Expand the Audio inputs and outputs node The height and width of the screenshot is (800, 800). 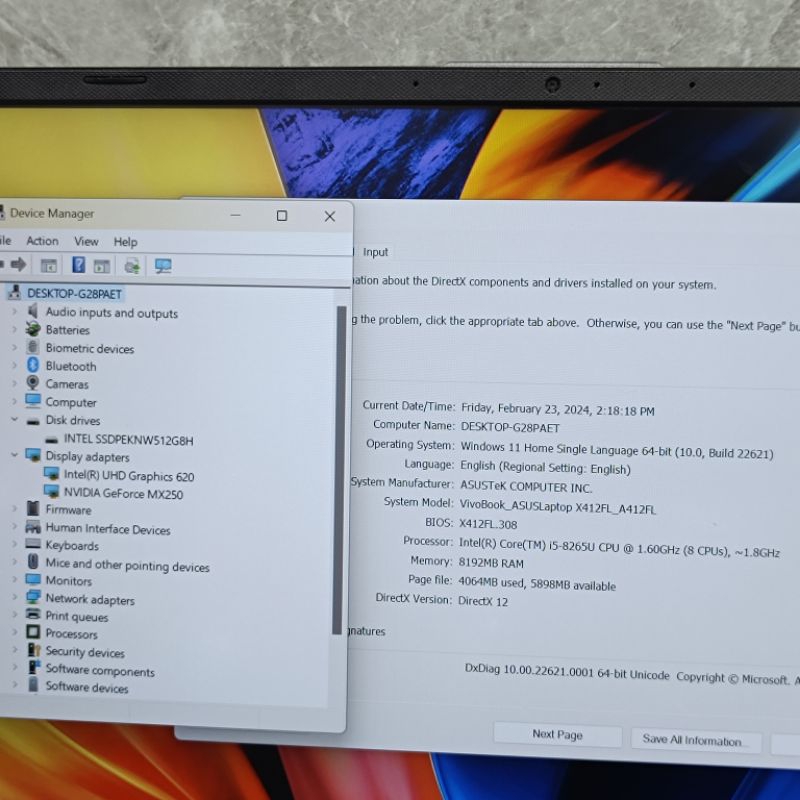pyautogui.click(x=14, y=311)
